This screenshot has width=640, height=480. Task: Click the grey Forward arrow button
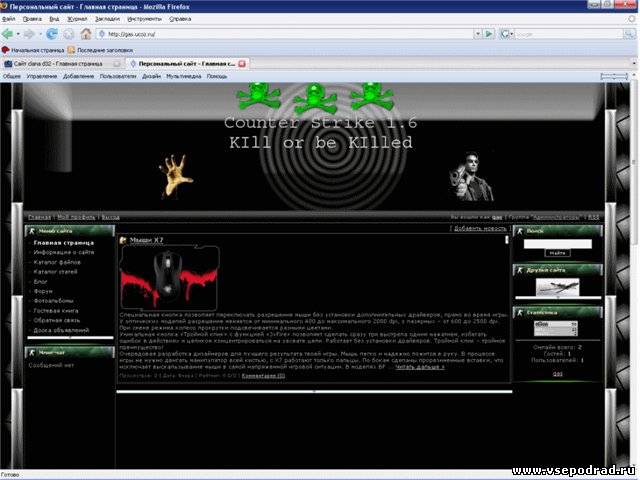coord(29,34)
